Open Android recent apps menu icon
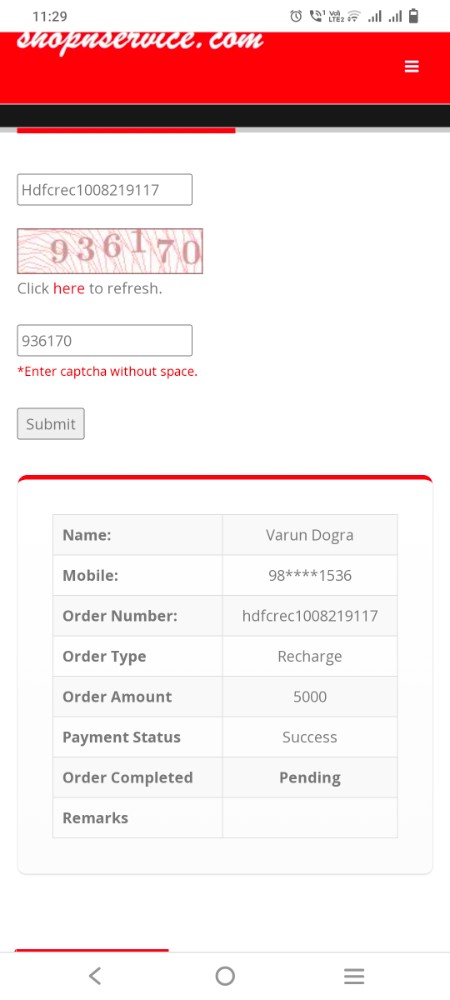450x1000 pixels. [354, 976]
